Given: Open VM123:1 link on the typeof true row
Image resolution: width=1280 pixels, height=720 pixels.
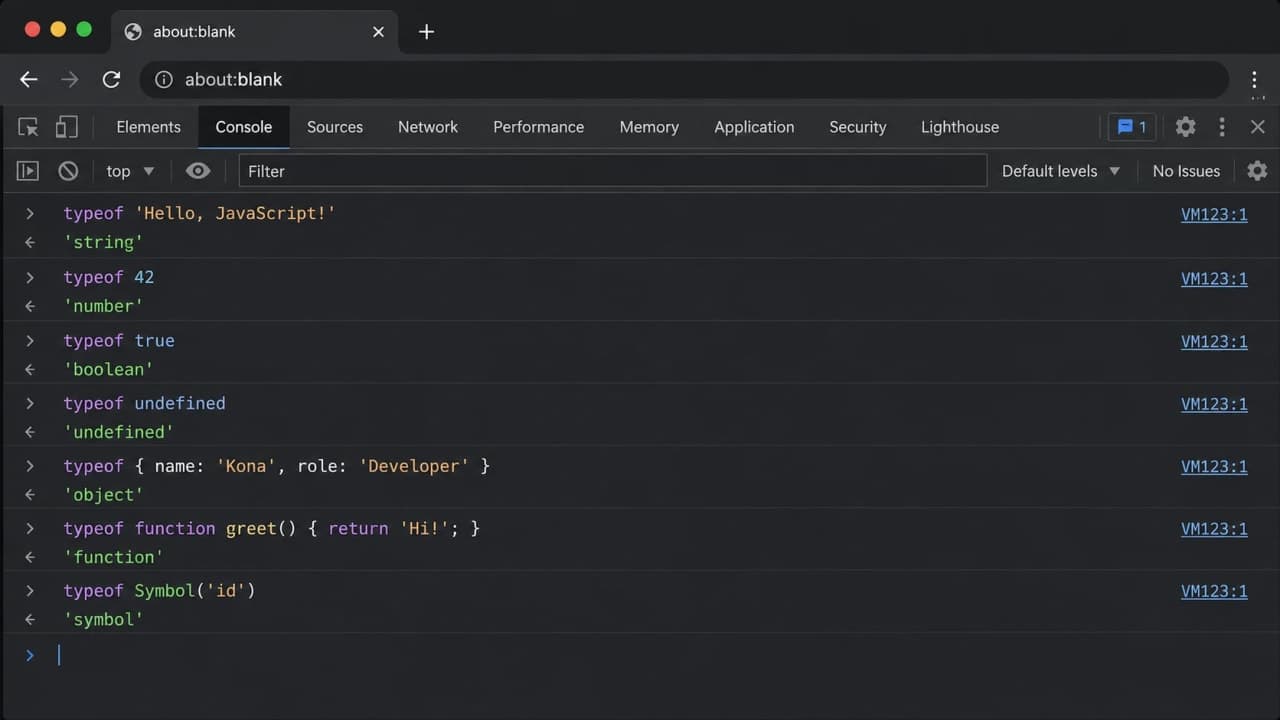Looking at the screenshot, I should point(1214,341).
